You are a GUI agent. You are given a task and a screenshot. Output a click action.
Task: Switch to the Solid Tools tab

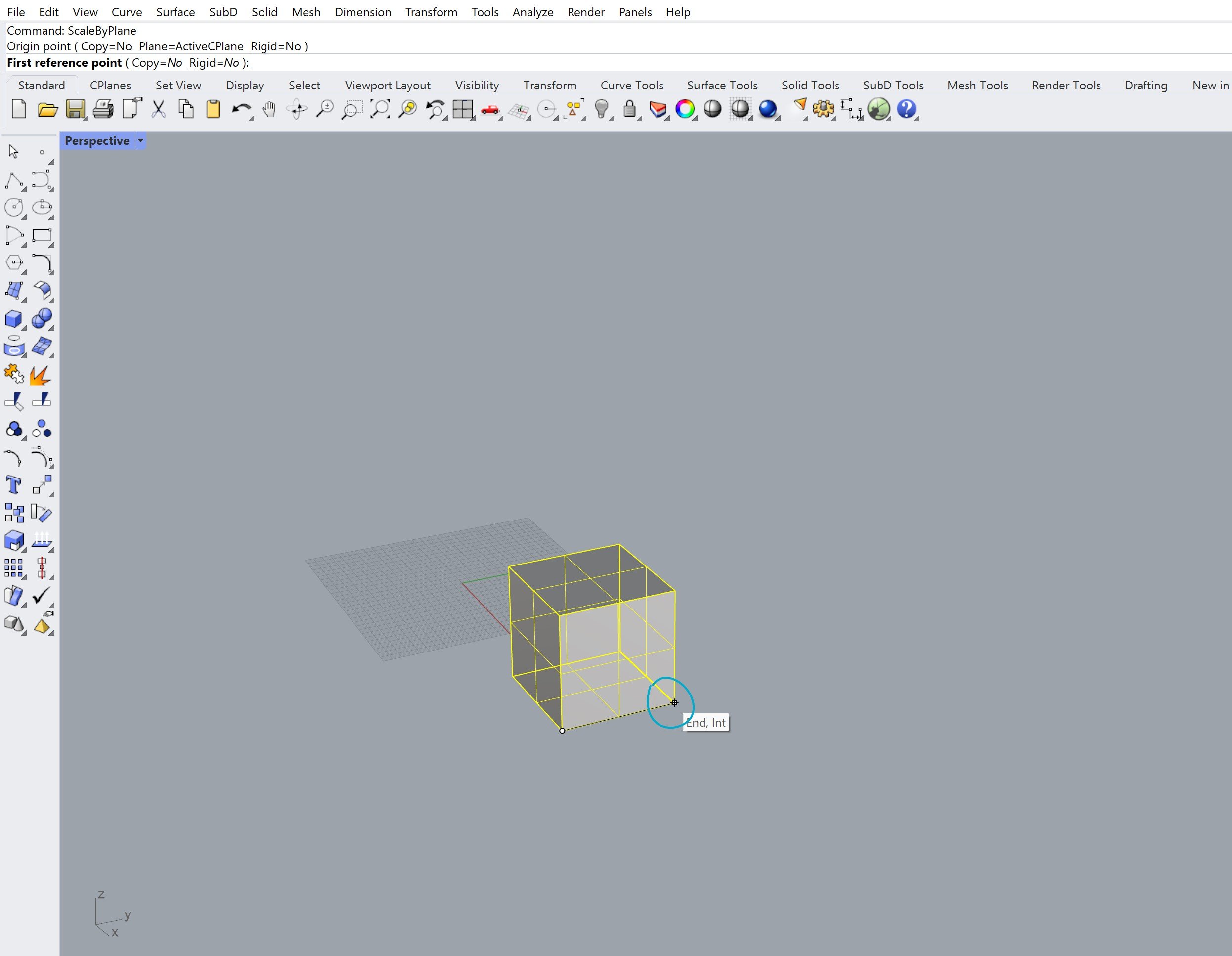tap(809, 85)
